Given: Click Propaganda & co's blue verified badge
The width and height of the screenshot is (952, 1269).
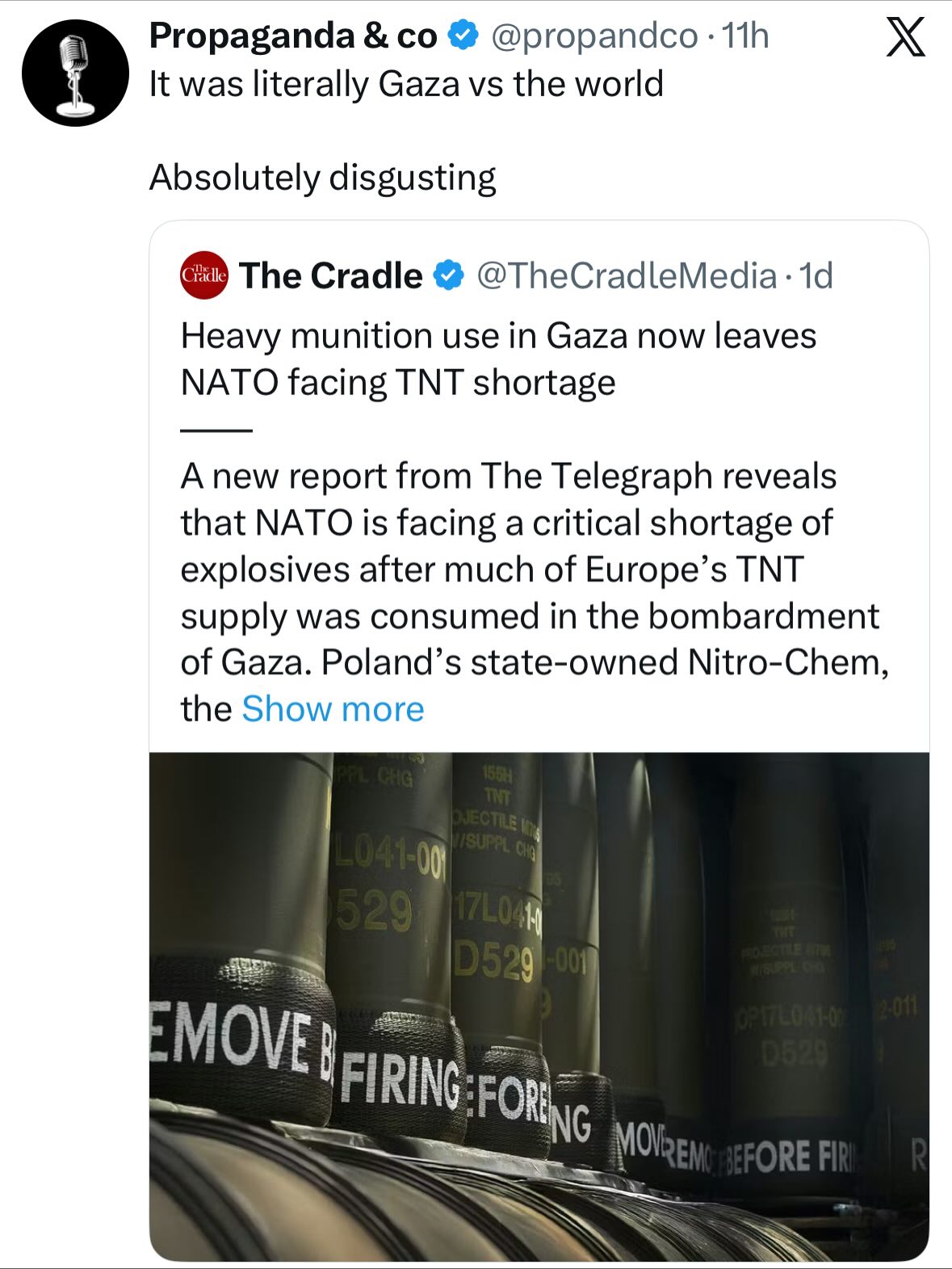Looking at the screenshot, I should pos(463,36).
